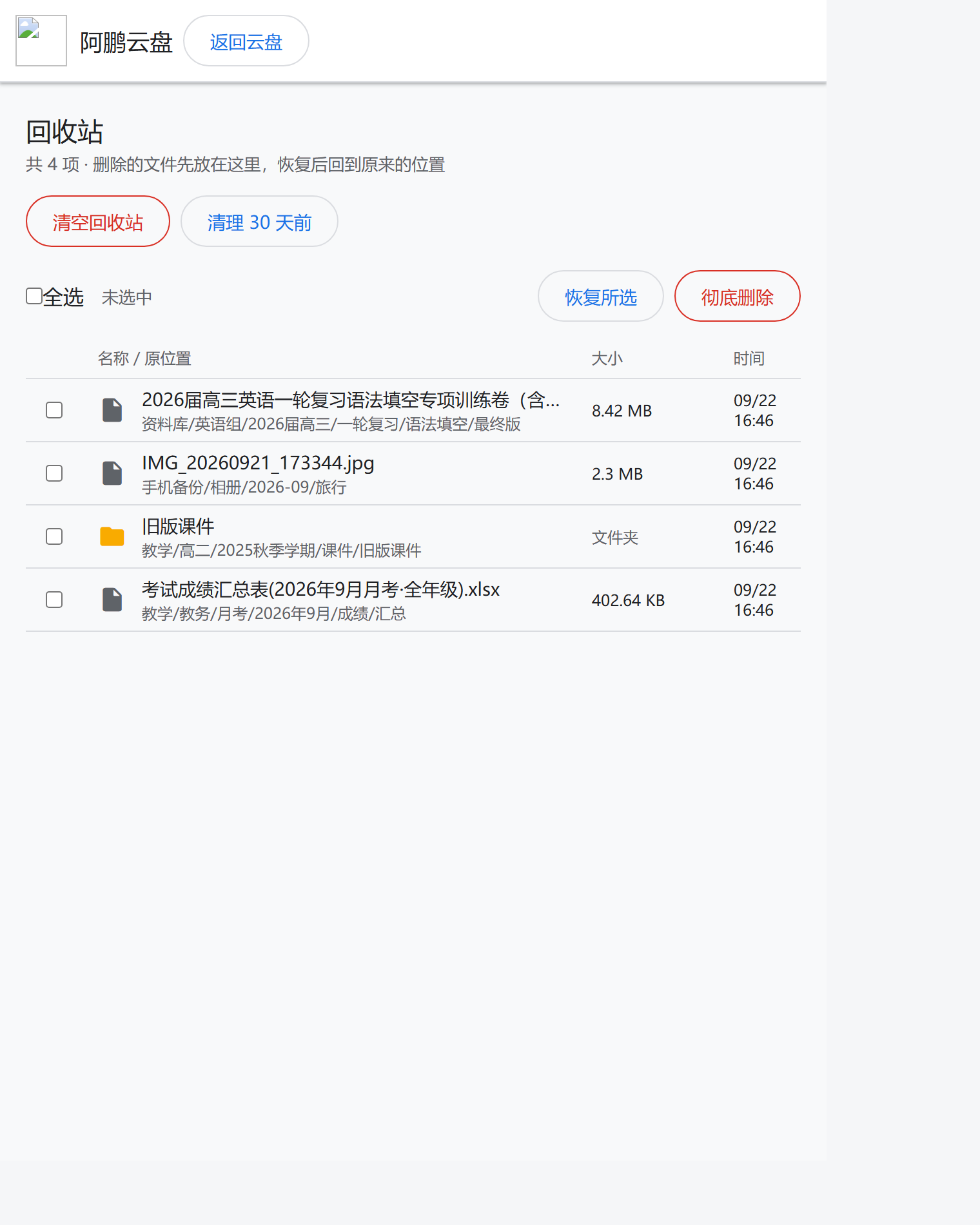980x1225 pixels.
Task: Click the 阿鹏云盘 app title
Action: pyautogui.click(x=126, y=43)
